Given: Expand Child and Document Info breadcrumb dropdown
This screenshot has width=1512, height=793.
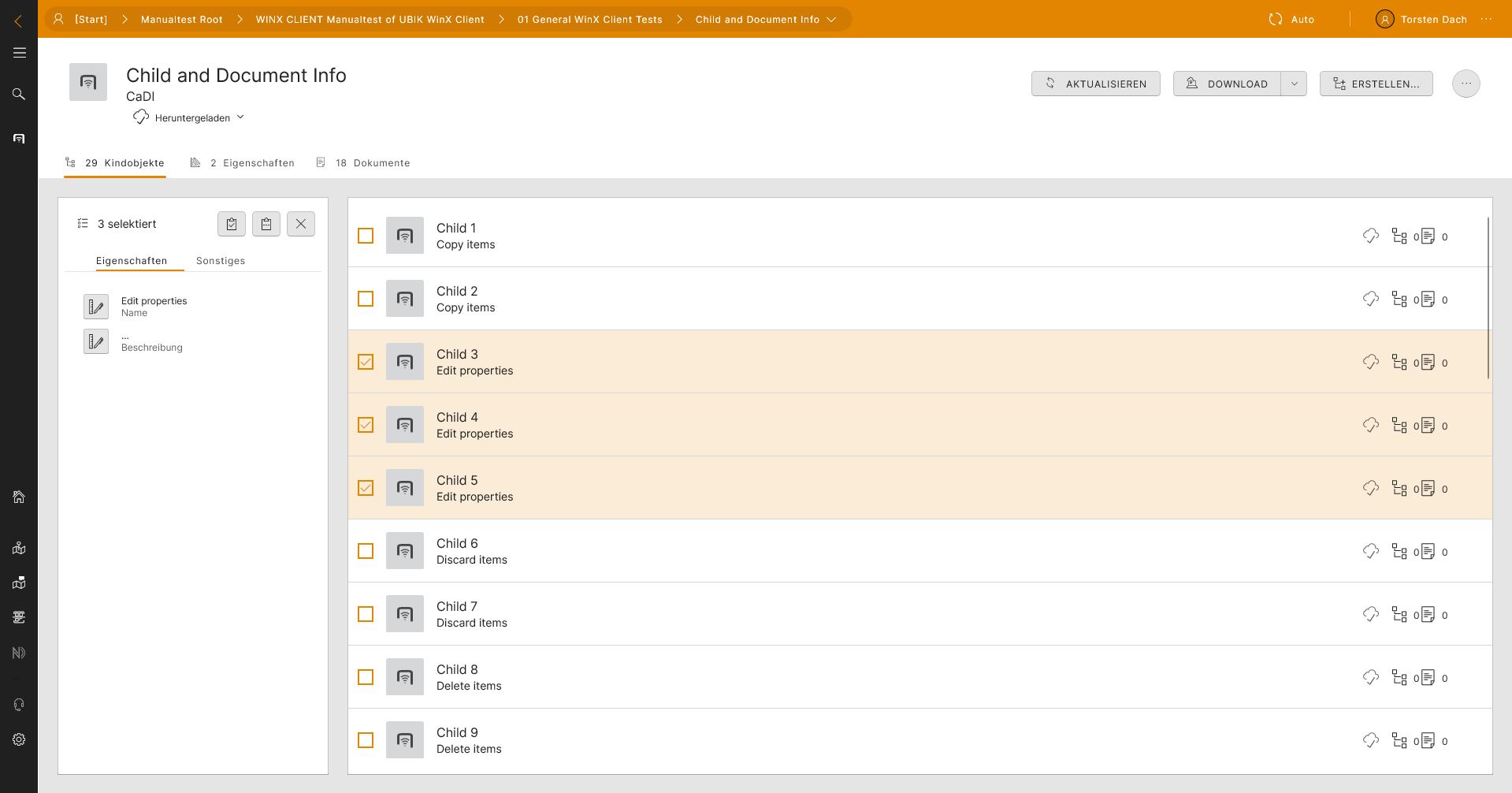Looking at the screenshot, I should click(x=831, y=20).
